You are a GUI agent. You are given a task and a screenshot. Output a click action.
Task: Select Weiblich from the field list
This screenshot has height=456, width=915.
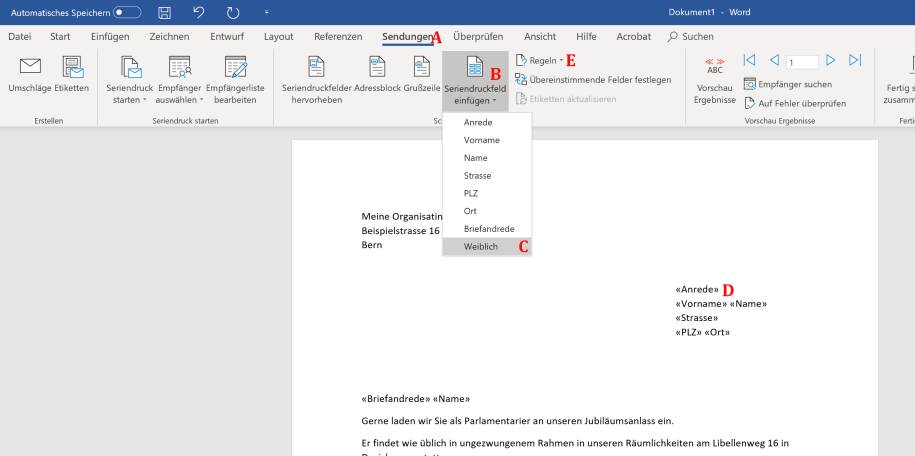(x=481, y=246)
